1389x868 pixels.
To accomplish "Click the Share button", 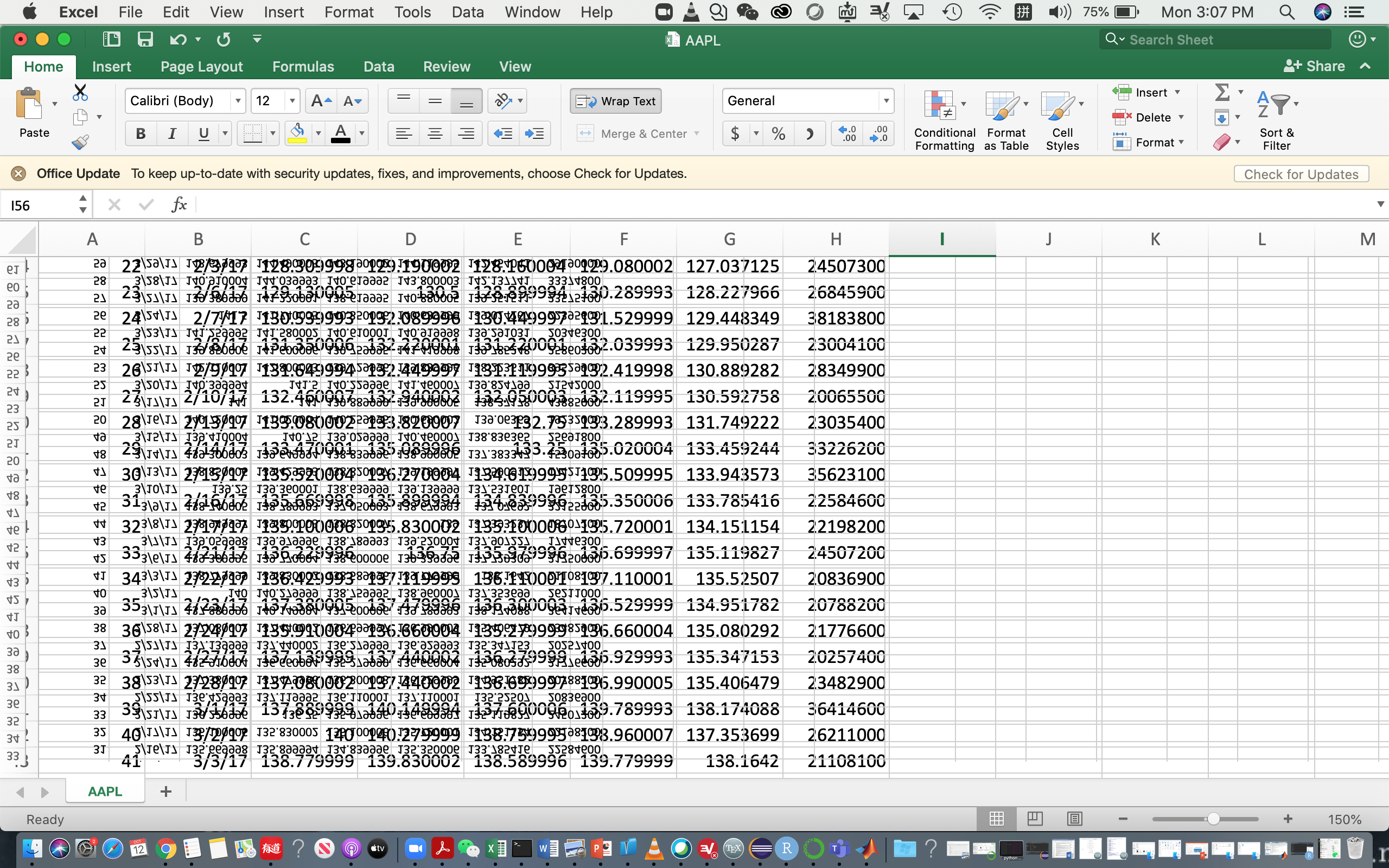I will pyautogui.click(x=1314, y=67).
